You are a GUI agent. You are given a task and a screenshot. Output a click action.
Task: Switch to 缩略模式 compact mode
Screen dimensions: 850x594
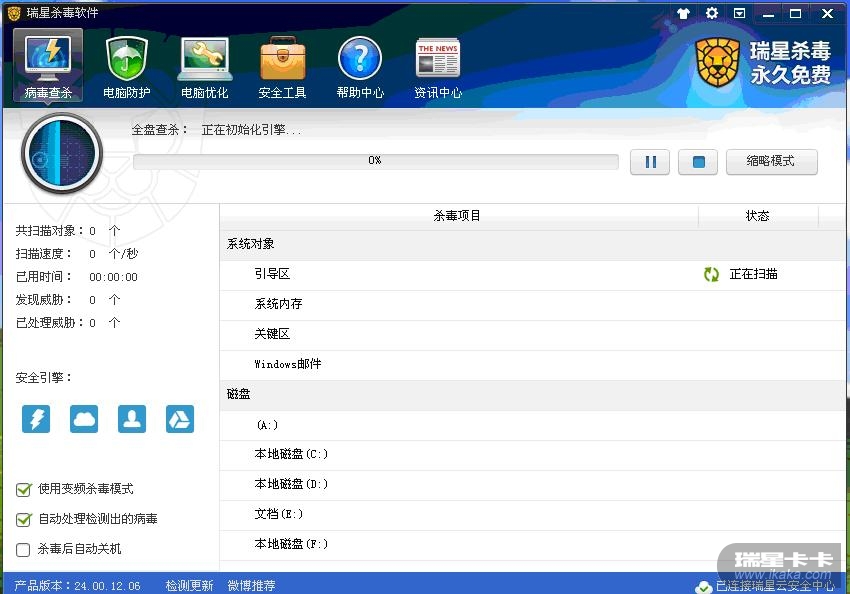(771, 162)
